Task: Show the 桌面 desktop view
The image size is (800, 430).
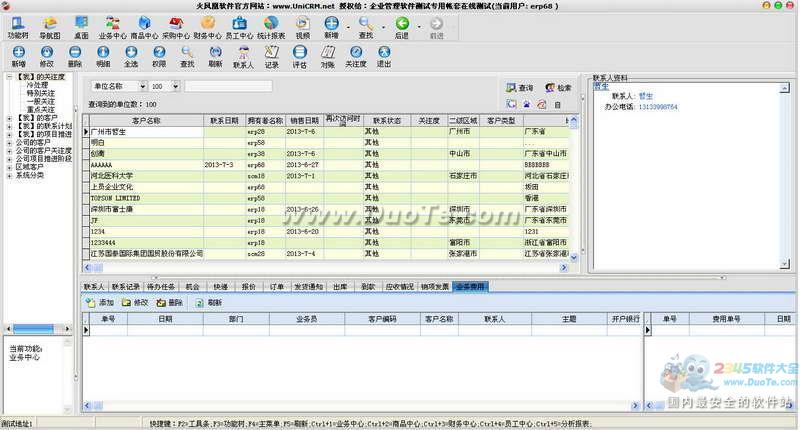Action: coord(81,28)
